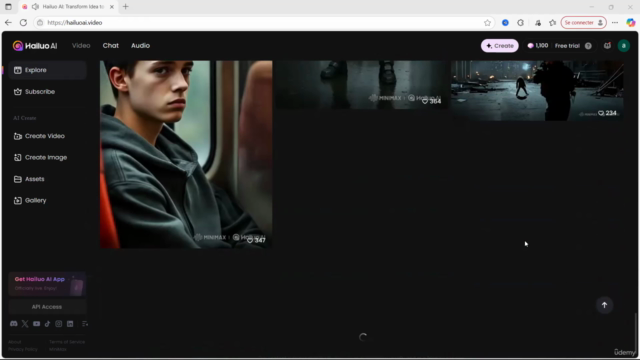This screenshot has height=360, width=640.
Task: Open the Terms of Service link
Action: (x=67, y=342)
